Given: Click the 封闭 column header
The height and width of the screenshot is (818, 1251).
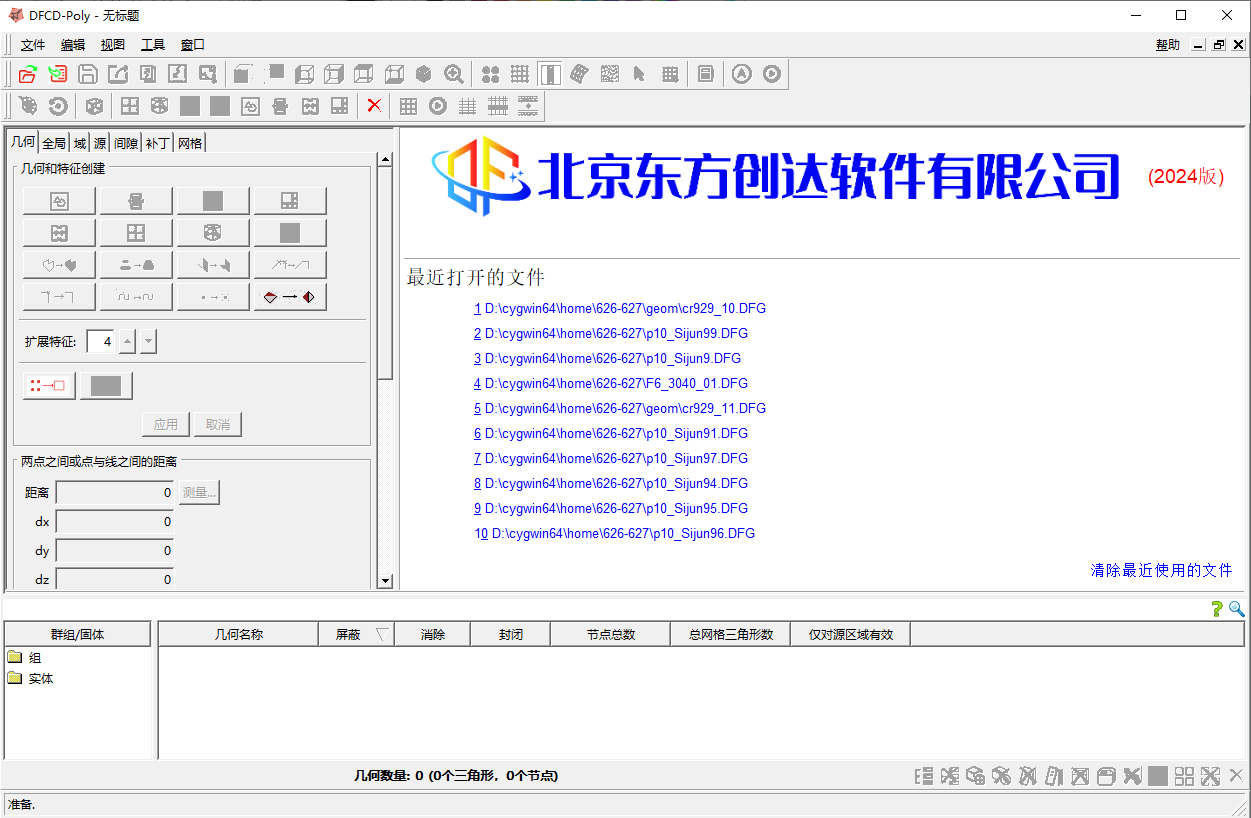Looking at the screenshot, I should (x=511, y=634).
